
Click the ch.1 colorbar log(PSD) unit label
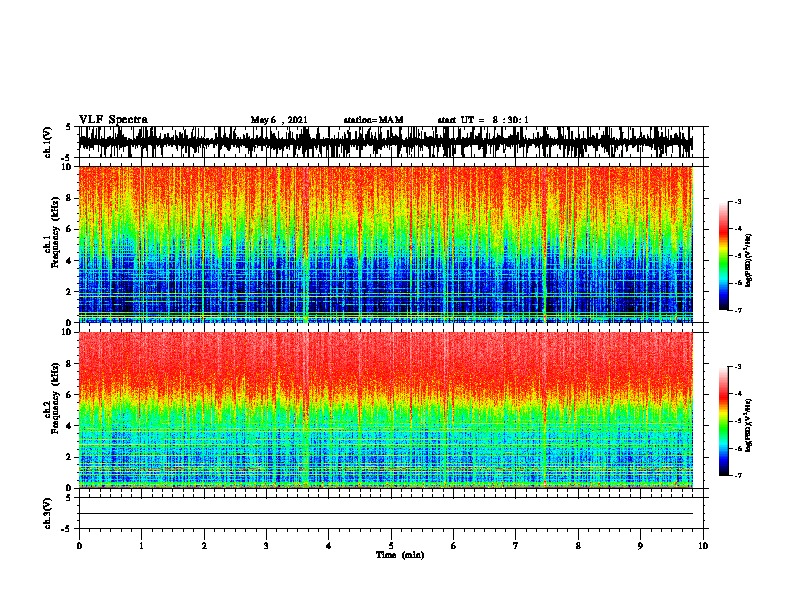(x=749, y=260)
